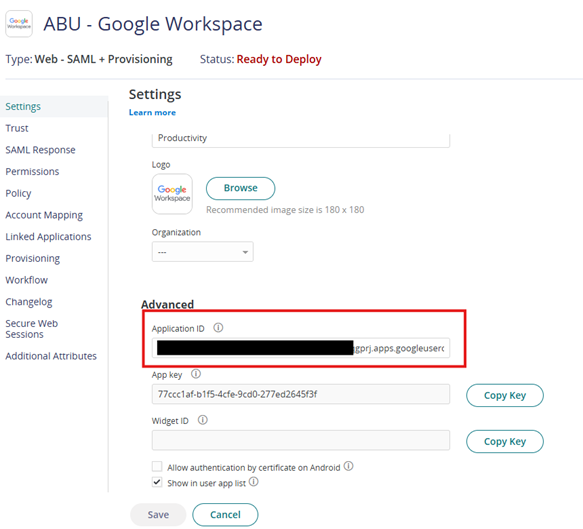Open Additional Attributes section
Screen dimensions: 583x529
tap(51, 356)
